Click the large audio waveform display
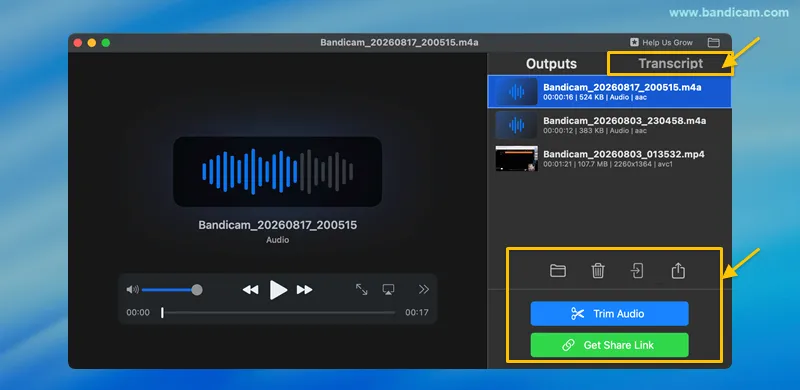 coord(278,172)
